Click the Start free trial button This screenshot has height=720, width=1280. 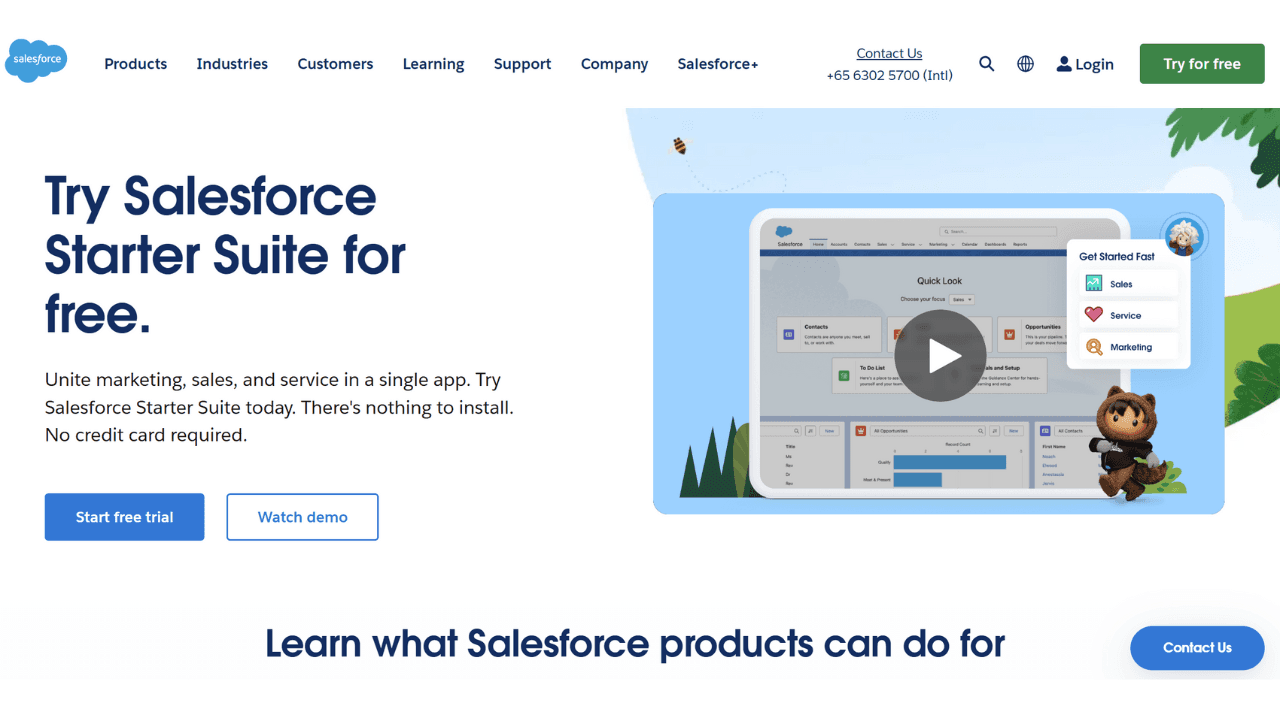pyautogui.click(x=125, y=517)
